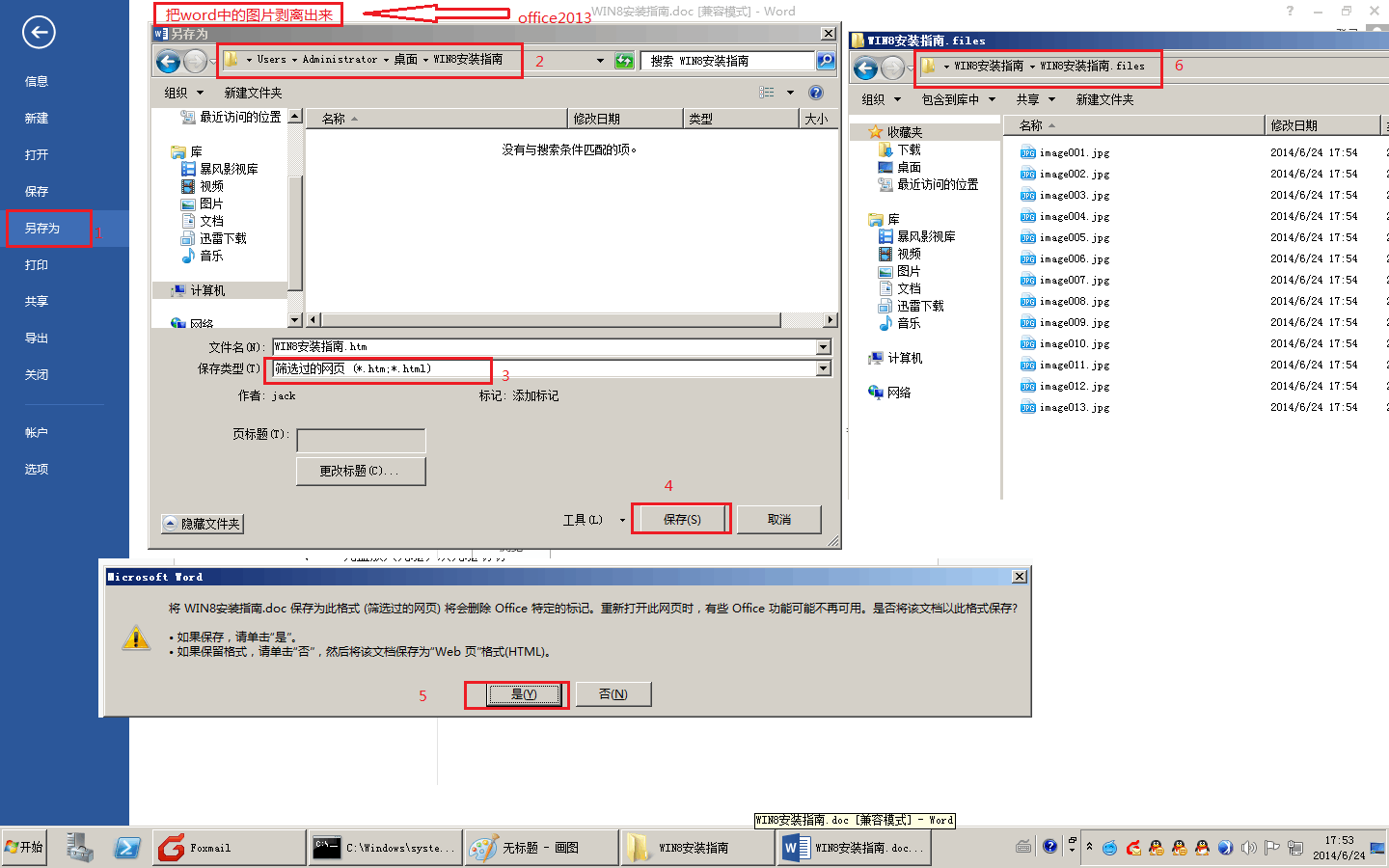Launch PowerShell from the taskbar
The width and height of the screenshot is (1389, 868).
tap(126, 847)
